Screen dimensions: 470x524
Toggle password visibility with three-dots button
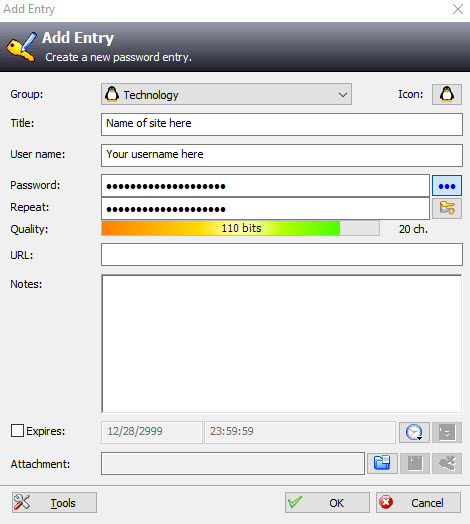(447, 185)
